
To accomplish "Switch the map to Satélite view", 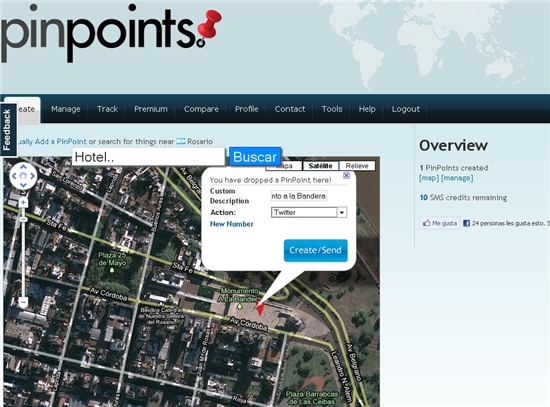I will (321, 166).
